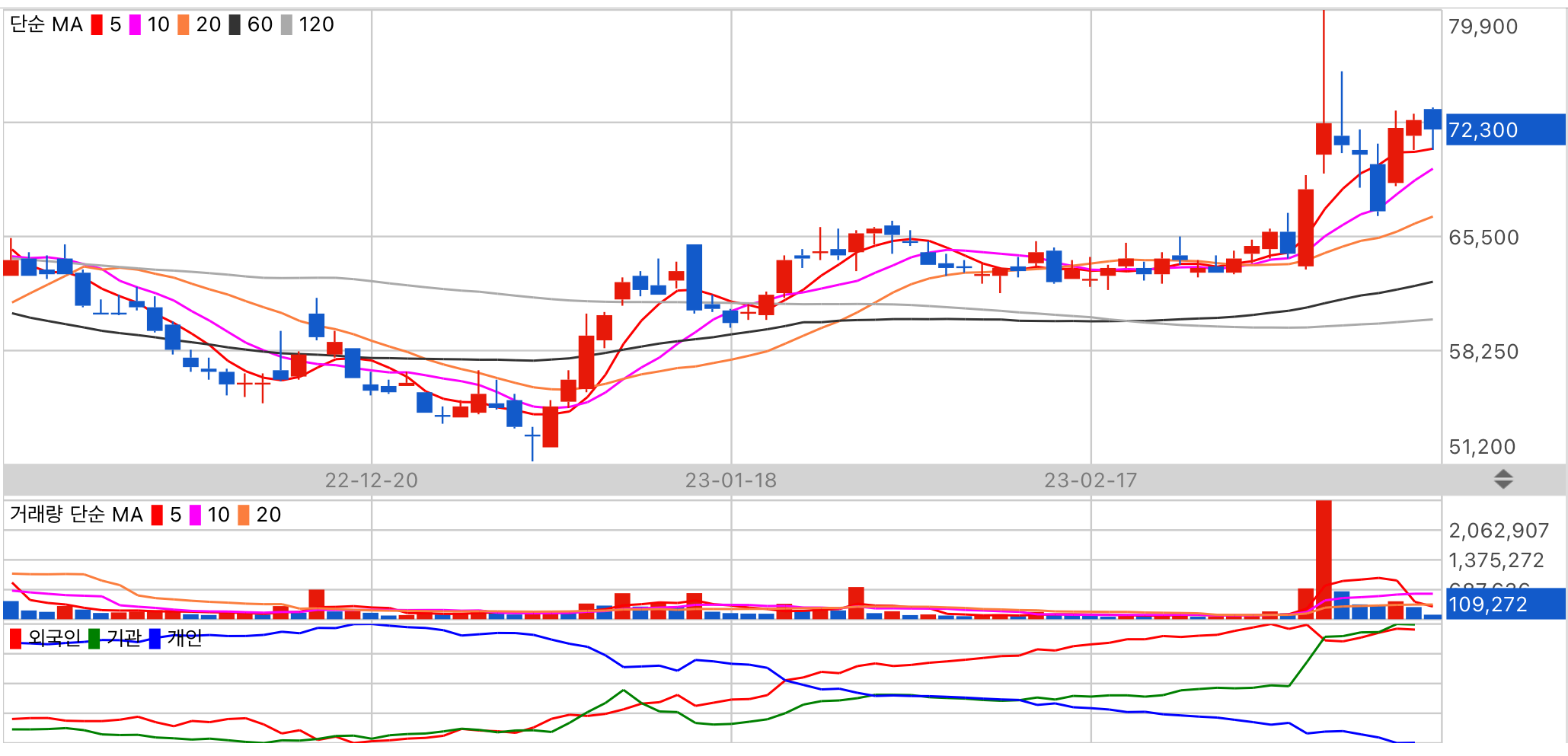Screen dimensions: 1568x756
Task: Click the 58,250 price axis label
Action: pos(1483,352)
